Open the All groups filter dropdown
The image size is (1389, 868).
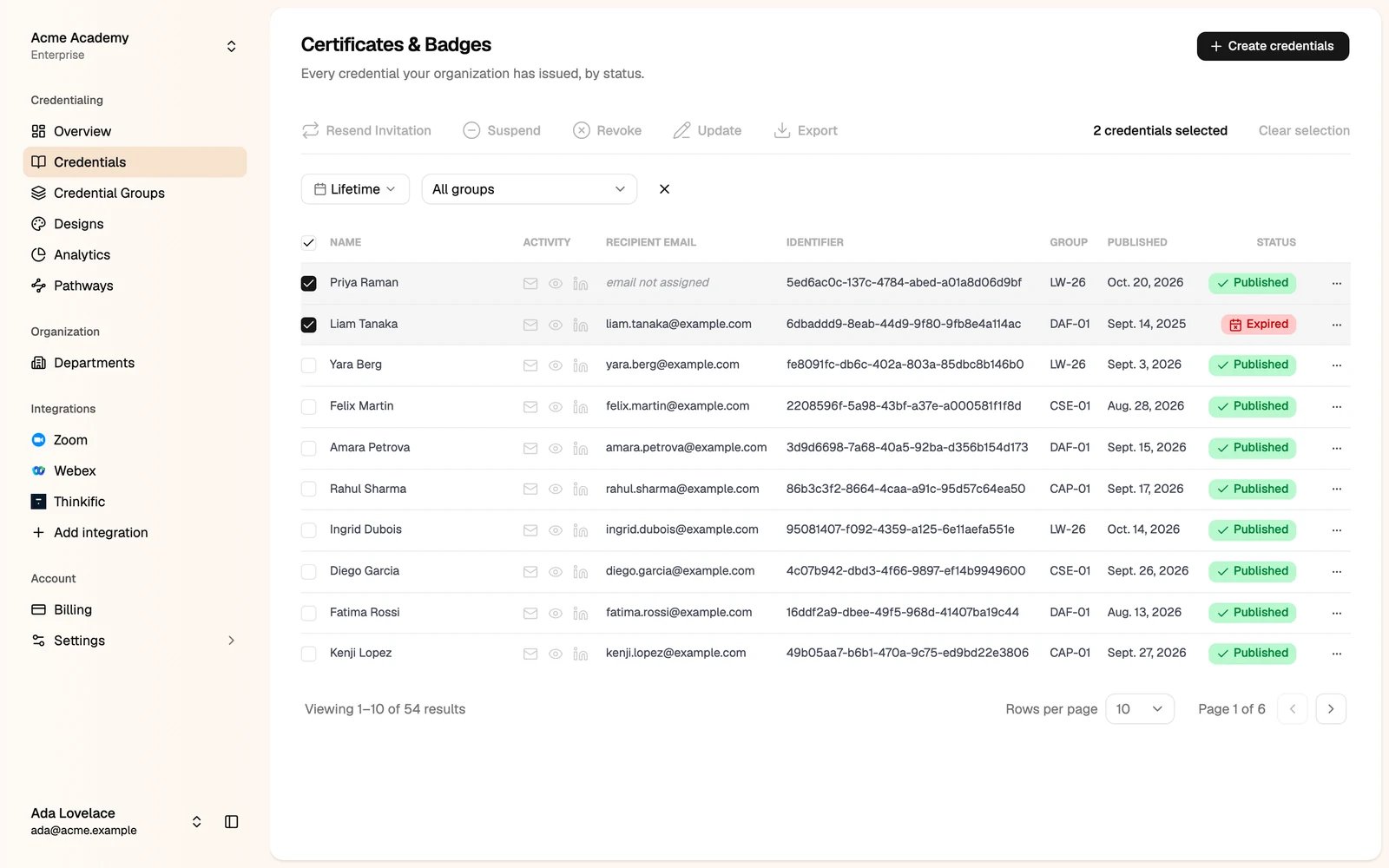tap(530, 189)
